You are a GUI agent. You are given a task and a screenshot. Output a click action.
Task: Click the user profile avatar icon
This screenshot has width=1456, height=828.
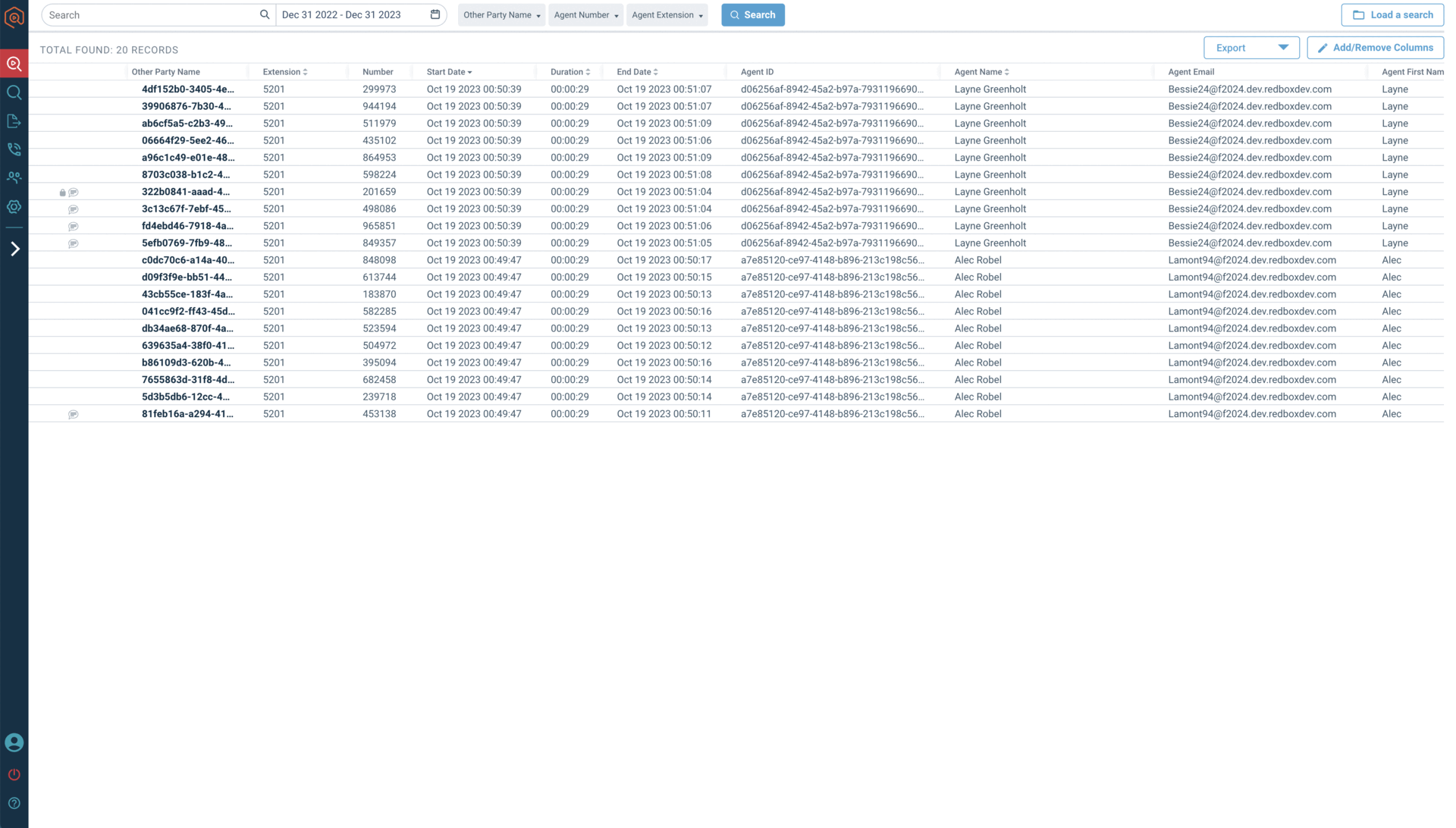pyautogui.click(x=14, y=742)
